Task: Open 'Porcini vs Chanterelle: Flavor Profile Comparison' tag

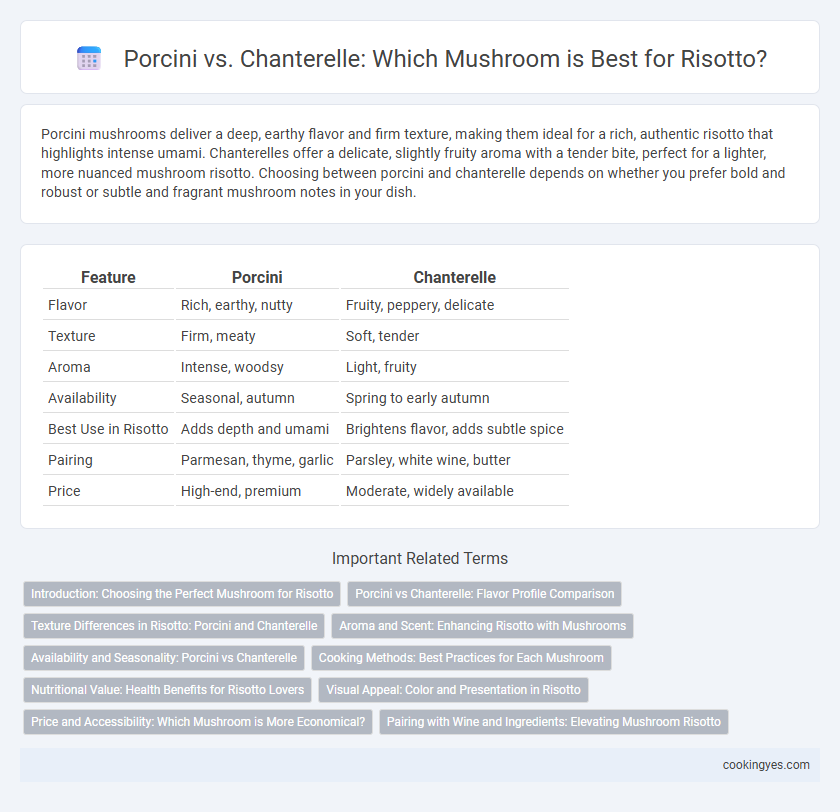Action: point(484,594)
